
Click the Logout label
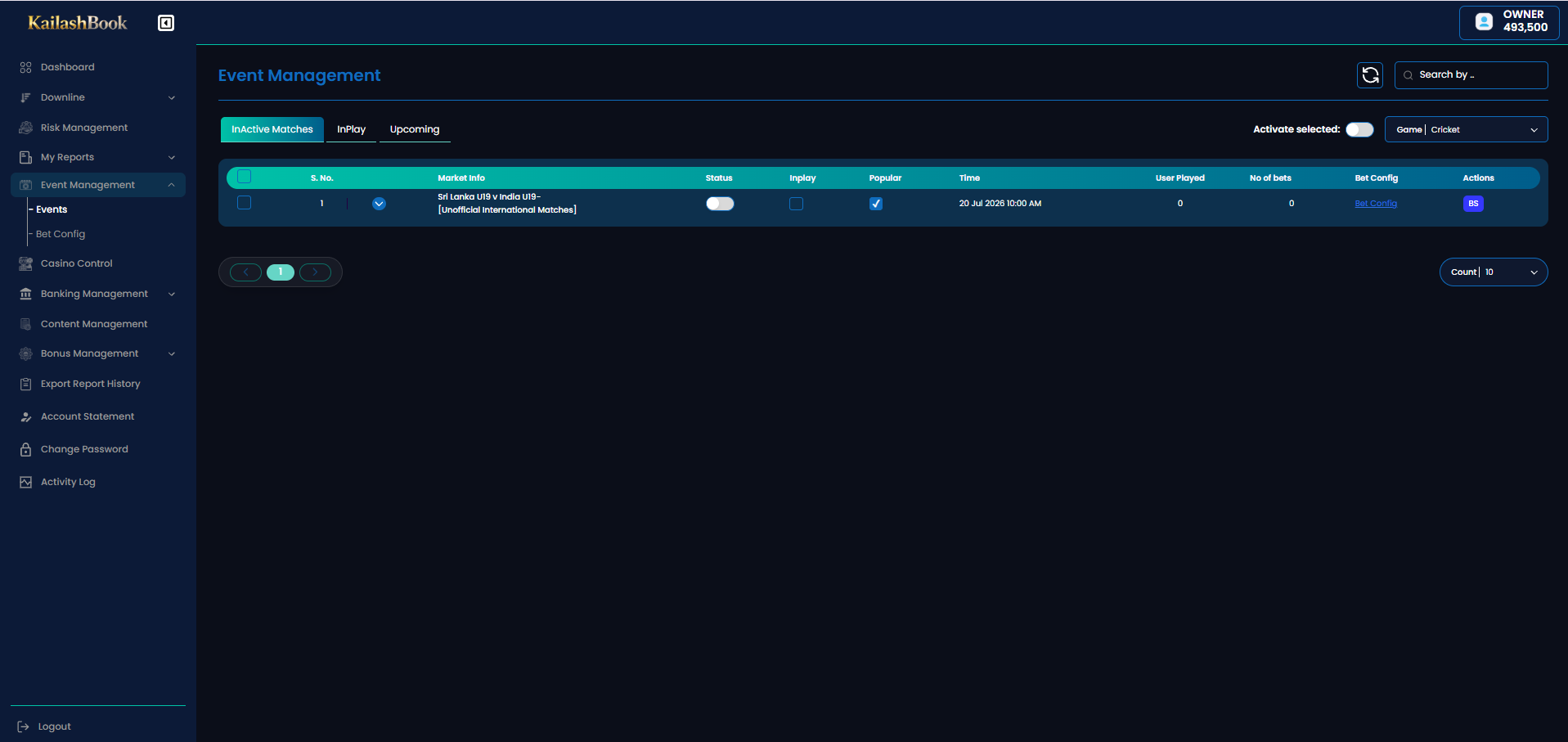55,726
